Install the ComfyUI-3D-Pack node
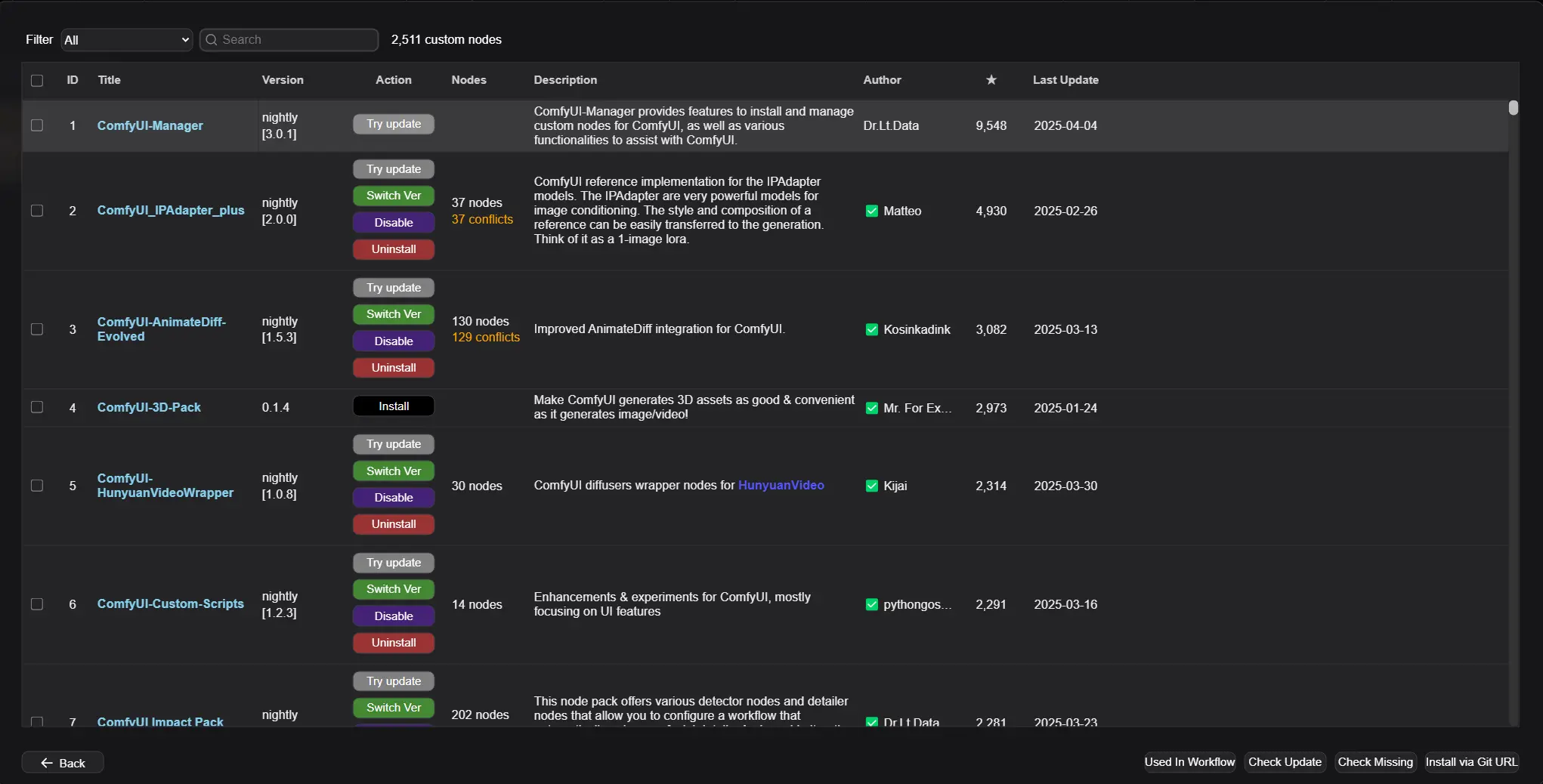Screen dimensions: 1543x784 [393, 406]
